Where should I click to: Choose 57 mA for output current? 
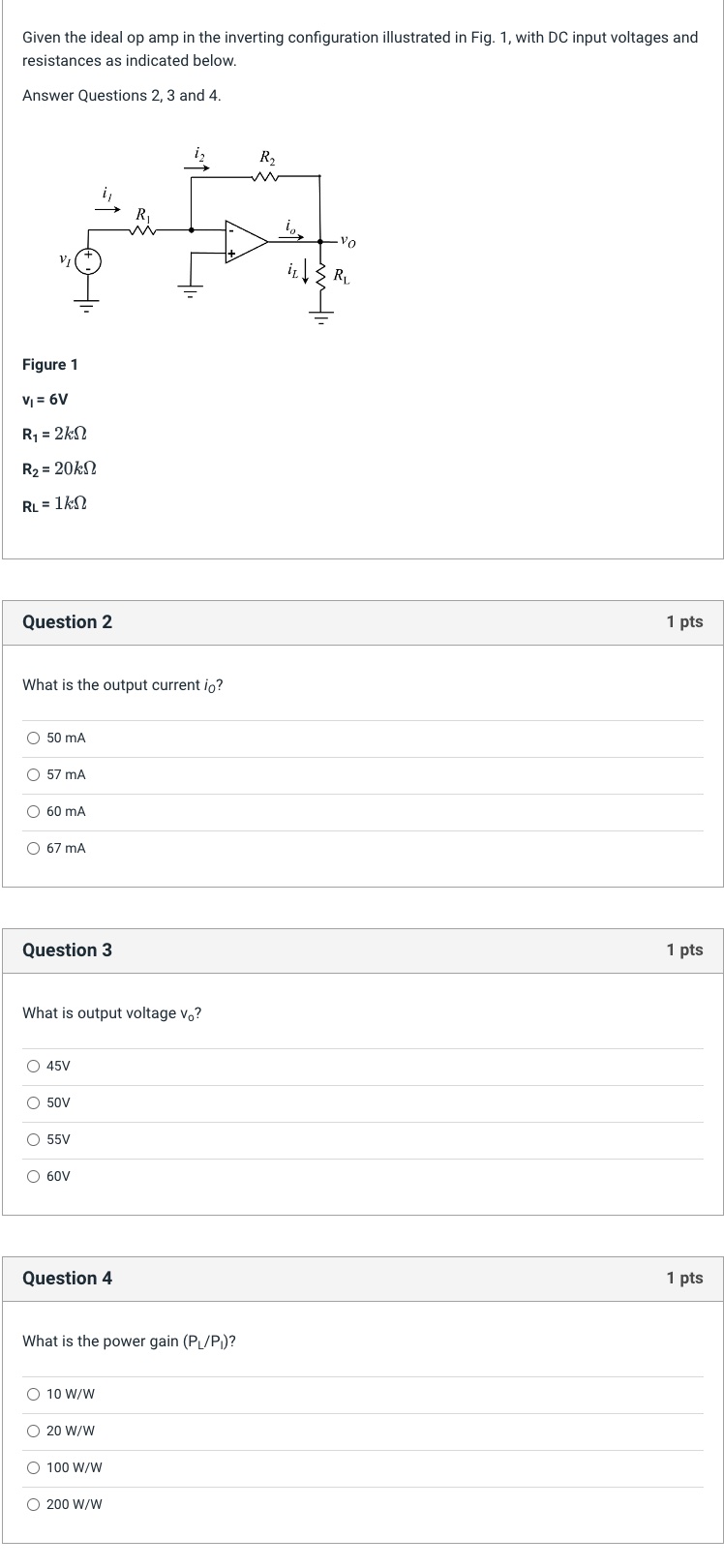pos(34,775)
